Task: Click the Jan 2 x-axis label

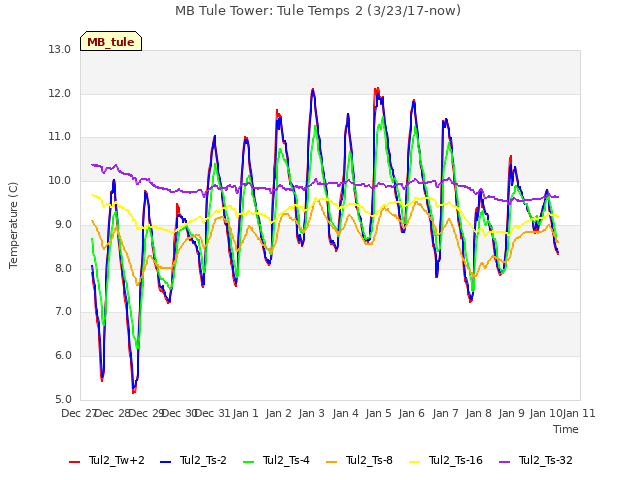Action: [x=279, y=413]
